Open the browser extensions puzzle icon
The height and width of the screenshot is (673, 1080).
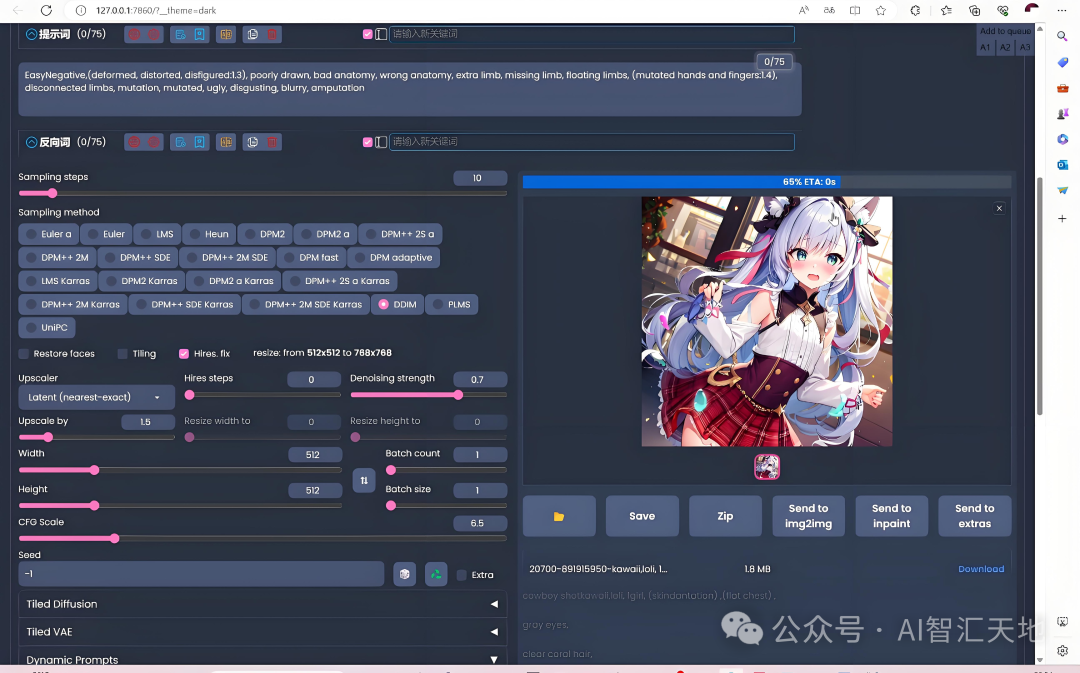915,10
